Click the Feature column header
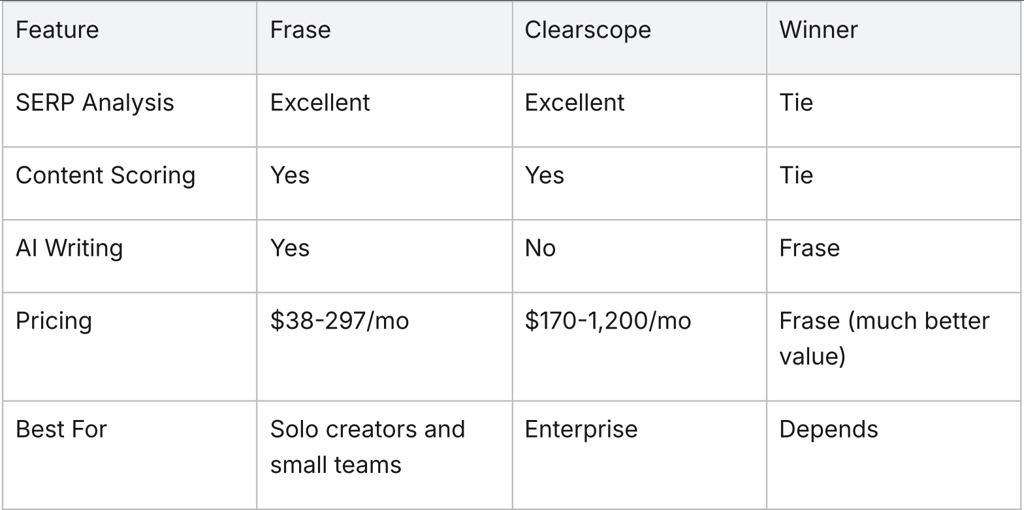This screenshot has height=510, width=1024. [x=57, y=30]
